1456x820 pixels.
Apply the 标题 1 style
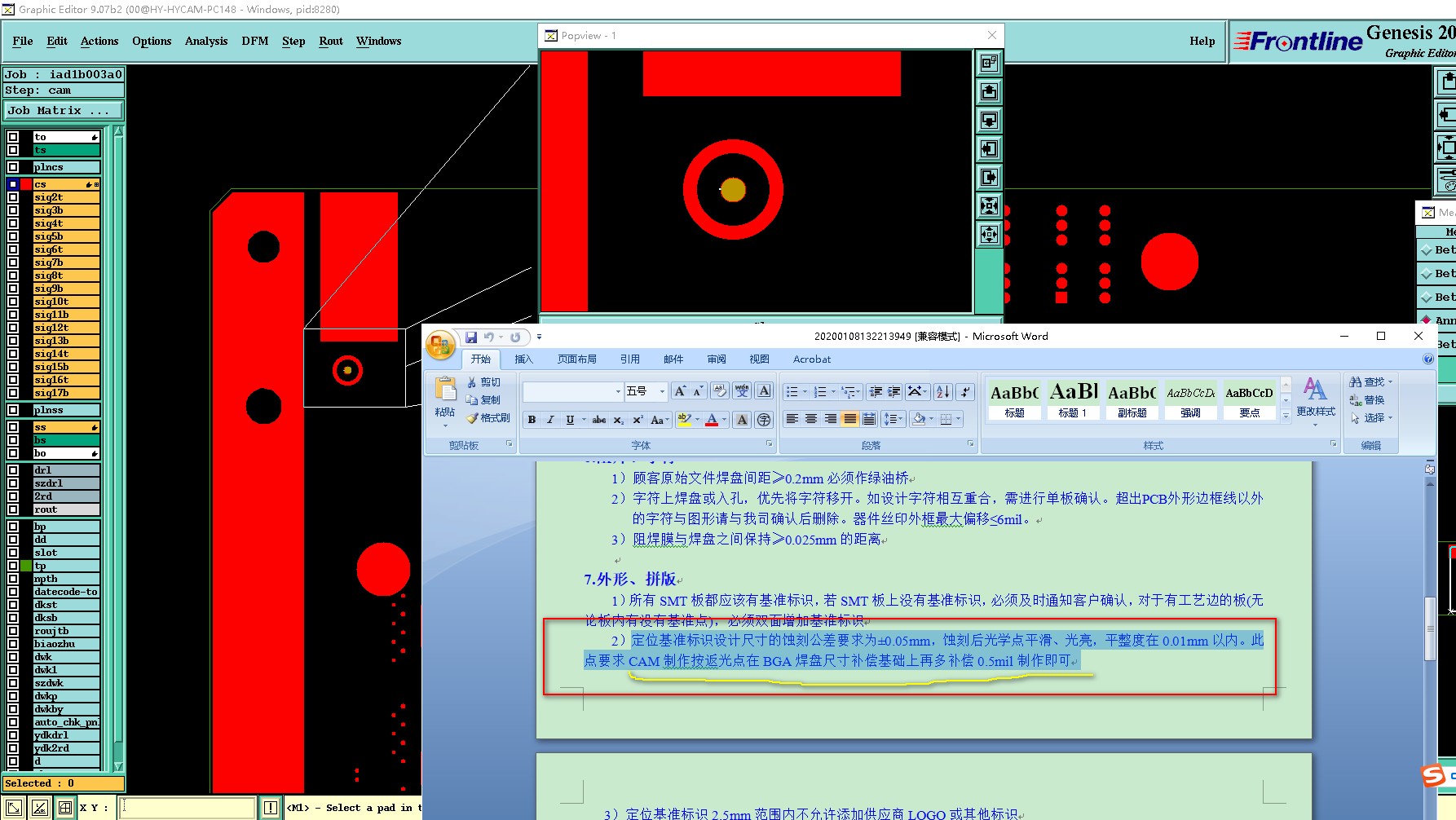pyautogui.click(x=1073, y=399)
